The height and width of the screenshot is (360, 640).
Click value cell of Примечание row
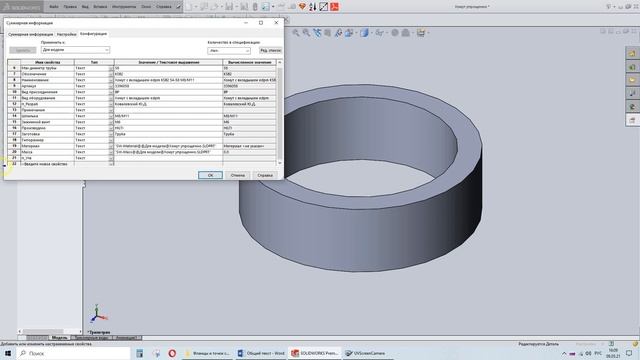point(168,110)
